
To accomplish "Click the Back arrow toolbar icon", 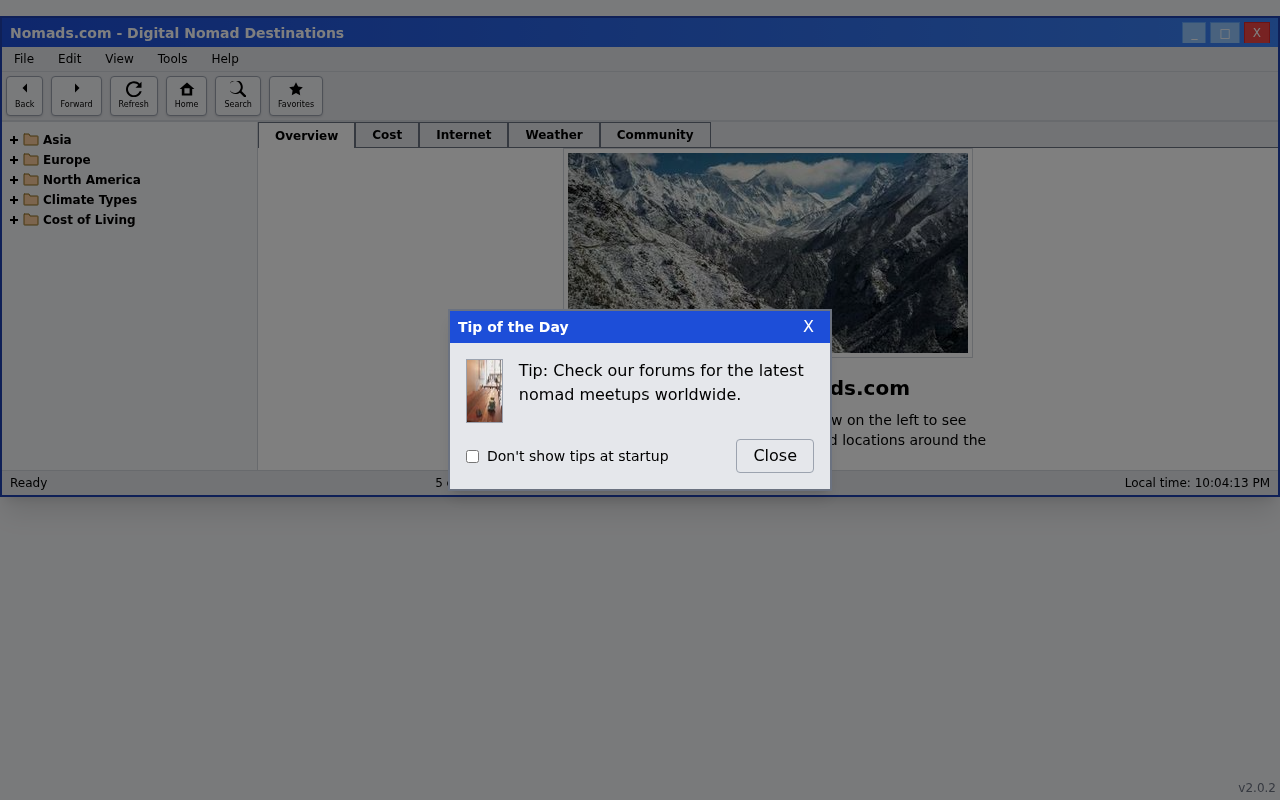I will [24, 89].
